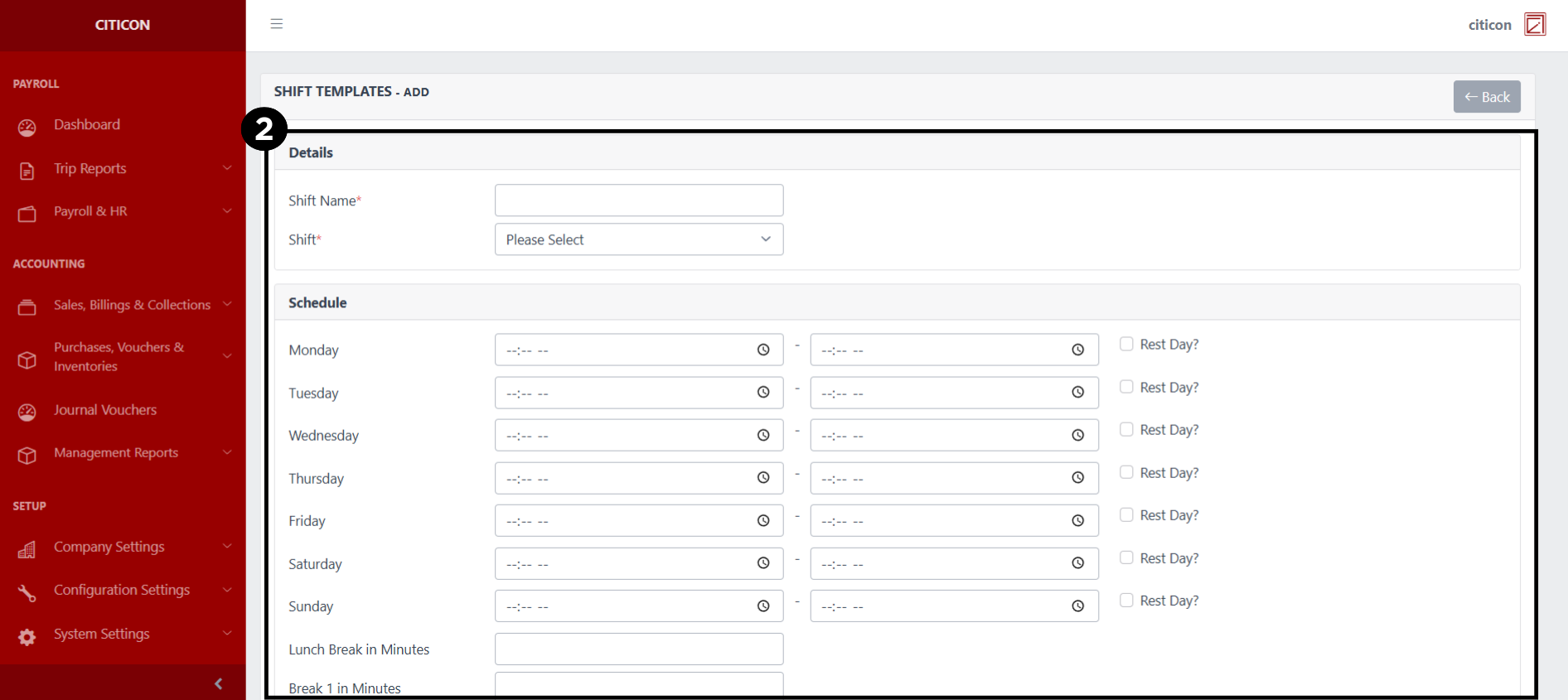The height and width of the screenshot is (700, 1568).
Task: Click the Dashboard gauge icon
Action: pyautogui.click(x=27, y=128)
